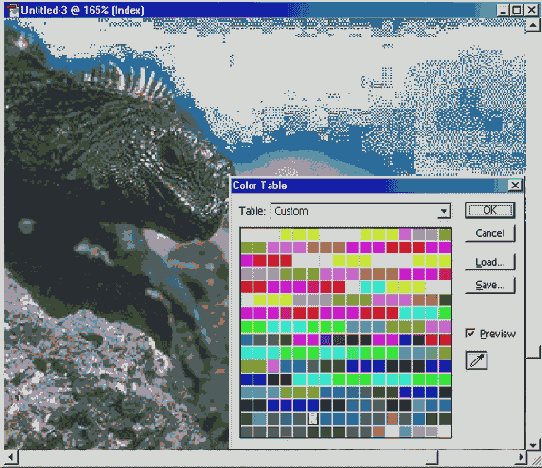Click the scroll left arrow of the document
Screen dimensions: 542x468
click(x=11, y=457)
